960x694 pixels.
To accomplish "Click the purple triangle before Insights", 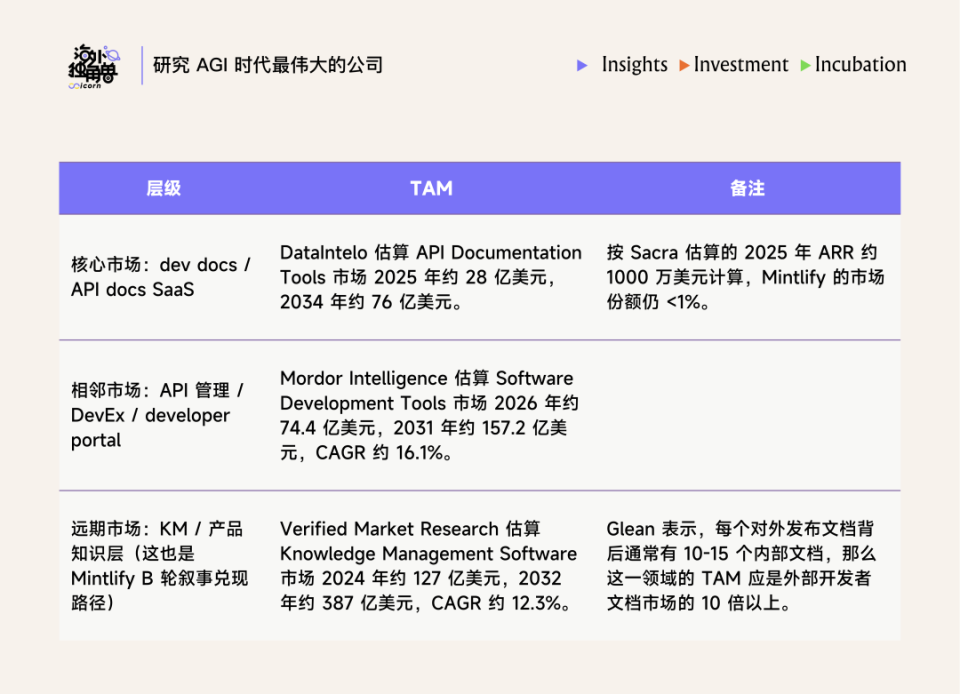I will 582,65.
